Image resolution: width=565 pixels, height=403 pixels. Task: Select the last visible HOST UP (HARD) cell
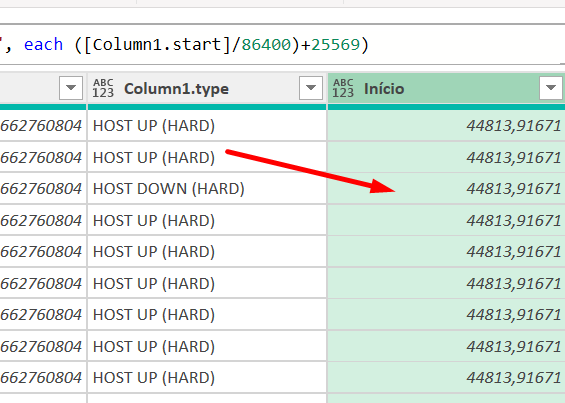207,377
